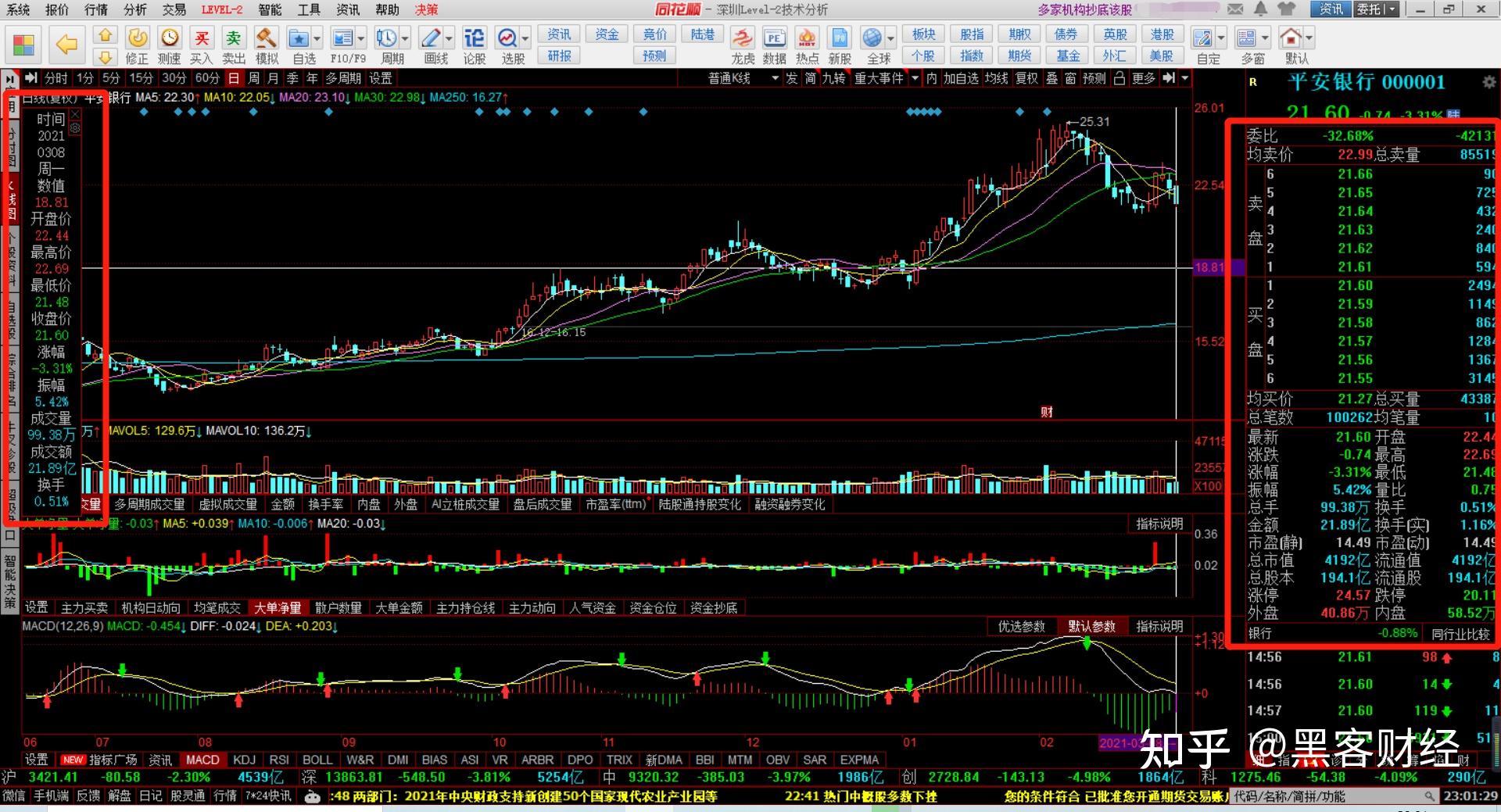The image size is (1501, 812).
Task: Open the 修正 data correction tool
Action: point(137,46)
